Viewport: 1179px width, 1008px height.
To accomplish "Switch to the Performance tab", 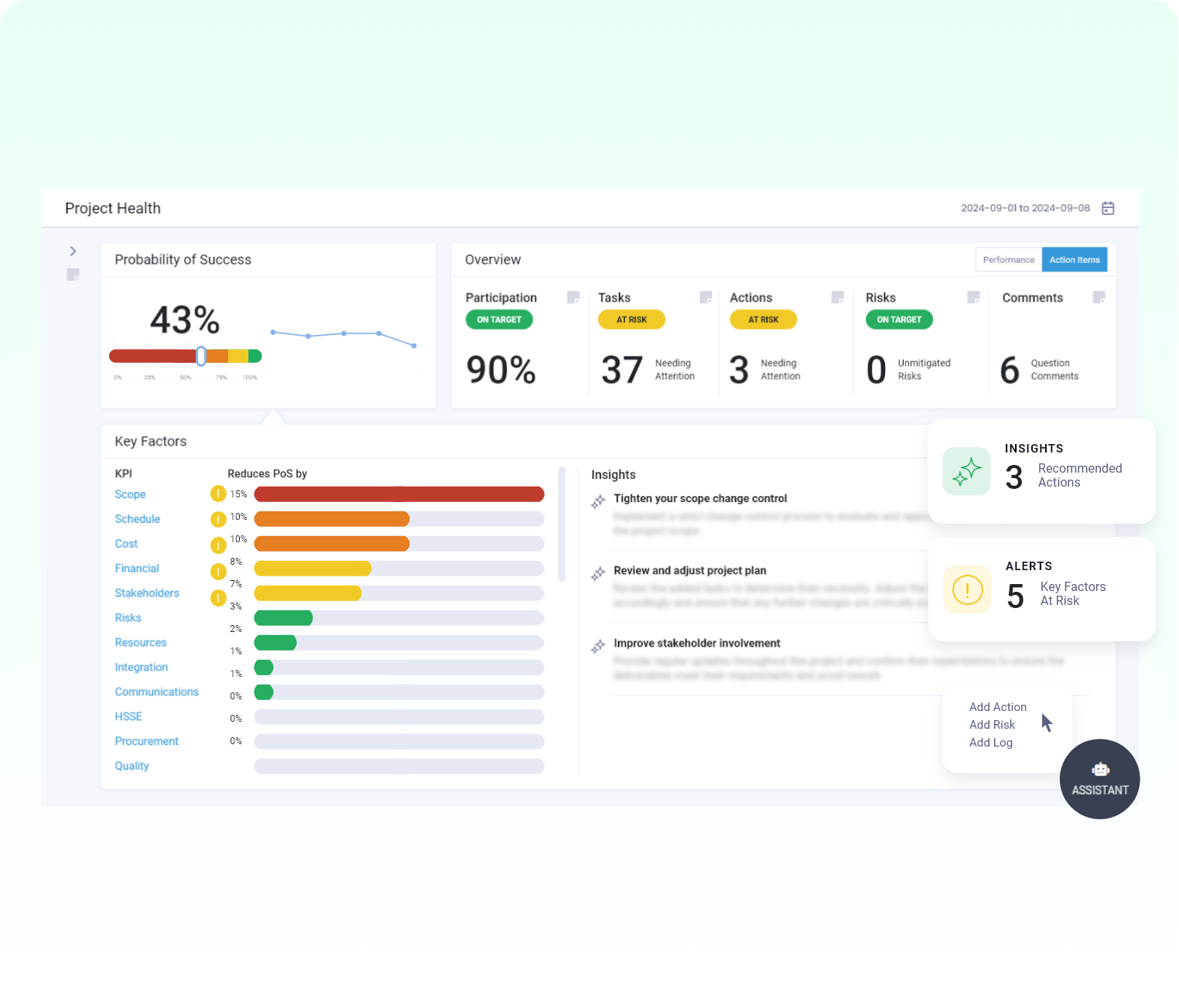I will point(1009,260).
